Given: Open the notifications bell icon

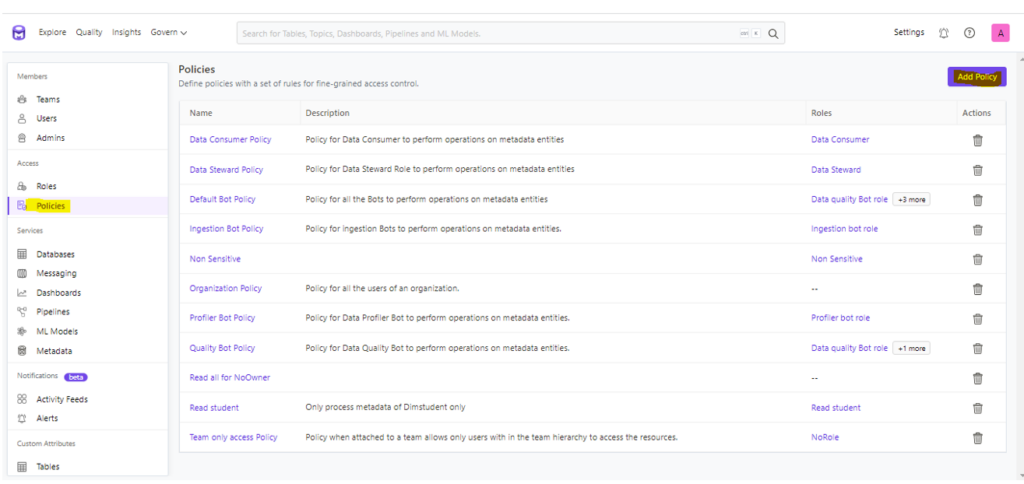Looking at the screenshot, I should 944,33.
